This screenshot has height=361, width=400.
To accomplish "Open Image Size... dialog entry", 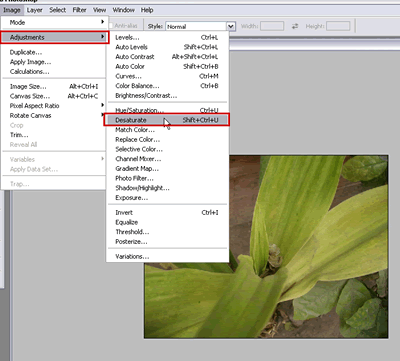I will [x=54, y=87].
